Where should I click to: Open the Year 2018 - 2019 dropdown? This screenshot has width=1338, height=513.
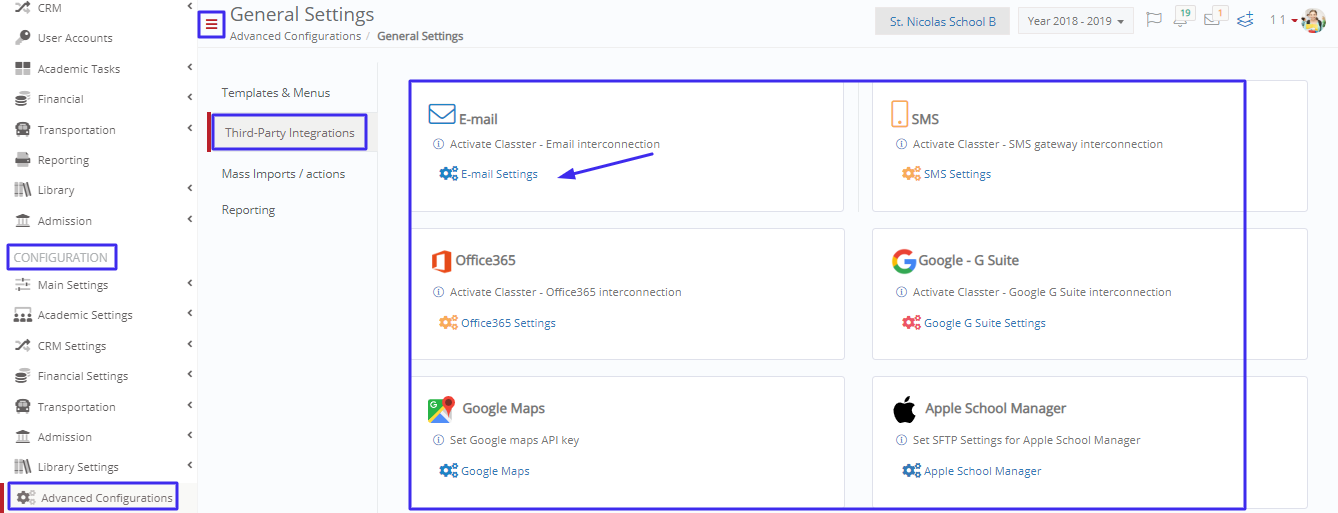click(x=1075, y=21)
